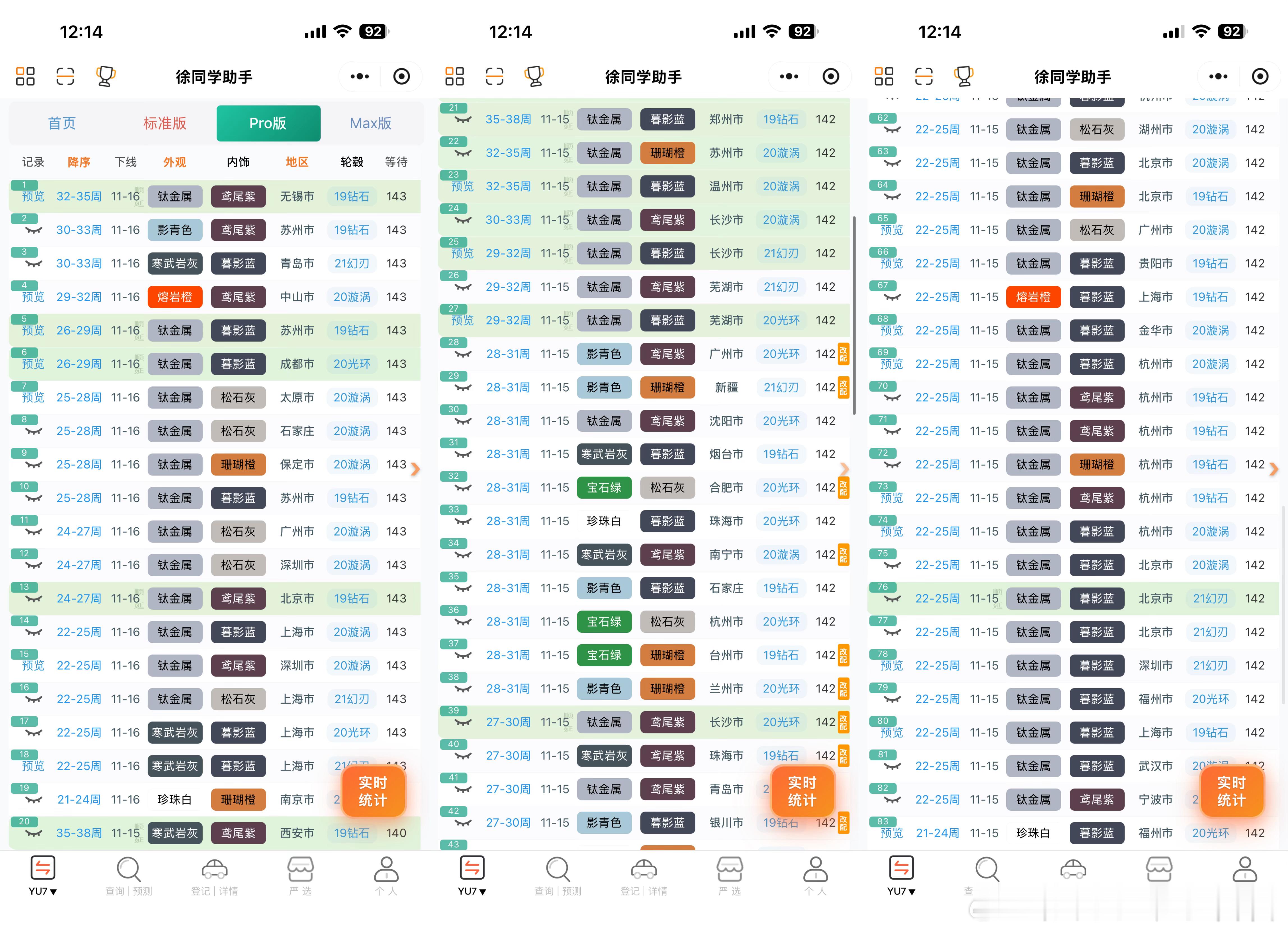This screenshot has width=1288, height=933.
Task: Tap the scan icon in middle screen header
Action: [494, 76]
